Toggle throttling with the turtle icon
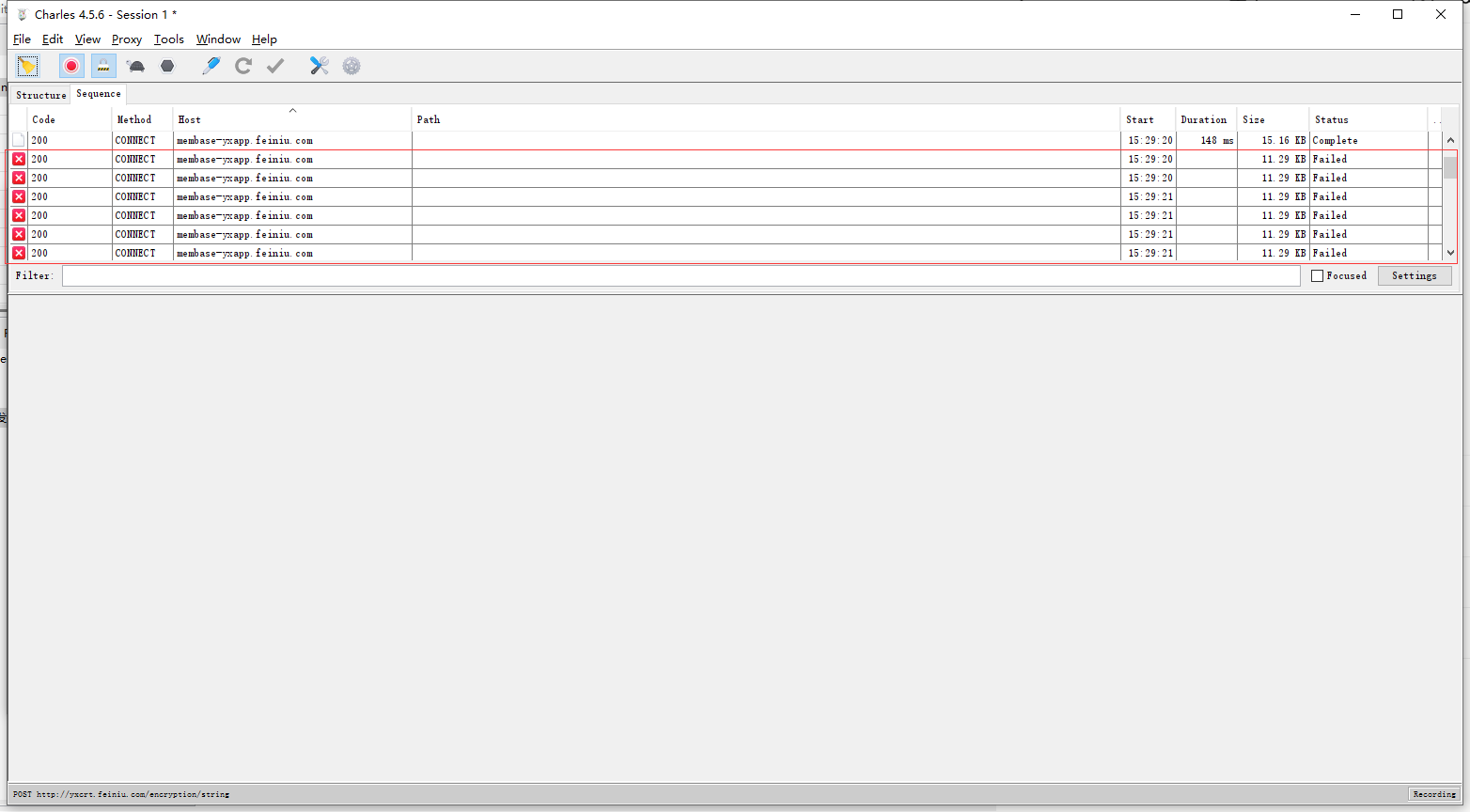 (136, 66)
